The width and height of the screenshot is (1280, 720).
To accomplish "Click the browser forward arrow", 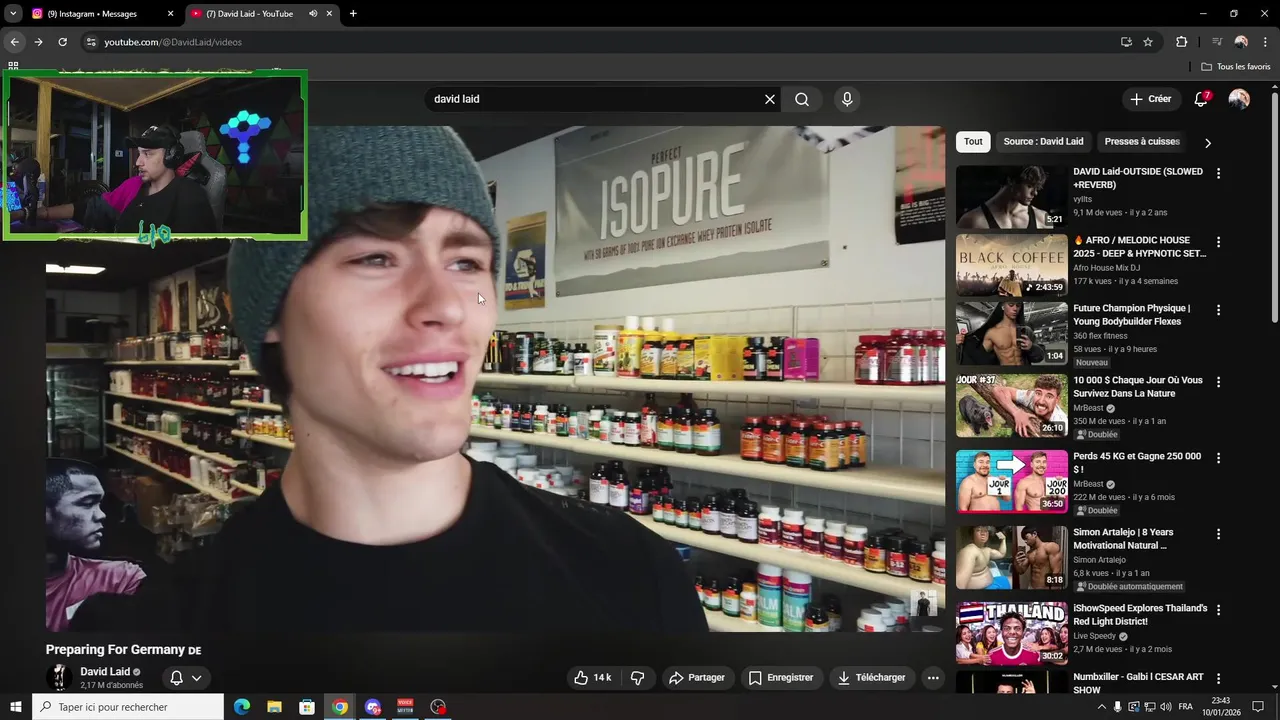I will [x=38, y=42].
